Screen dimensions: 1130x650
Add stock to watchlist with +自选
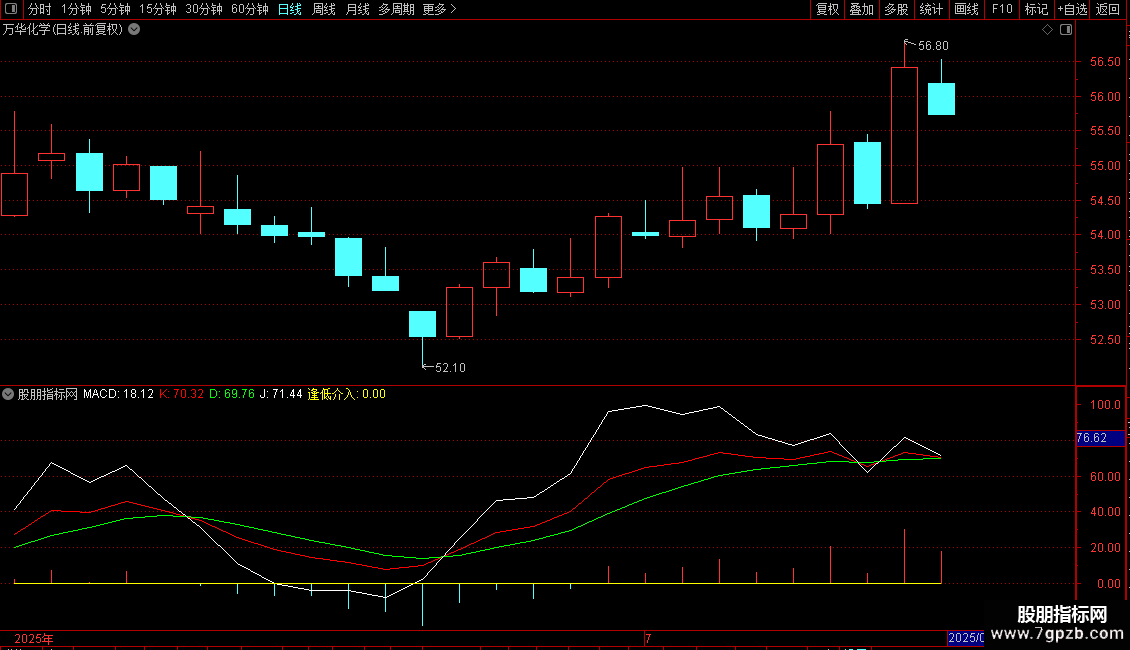click(x=1072, y=9)
